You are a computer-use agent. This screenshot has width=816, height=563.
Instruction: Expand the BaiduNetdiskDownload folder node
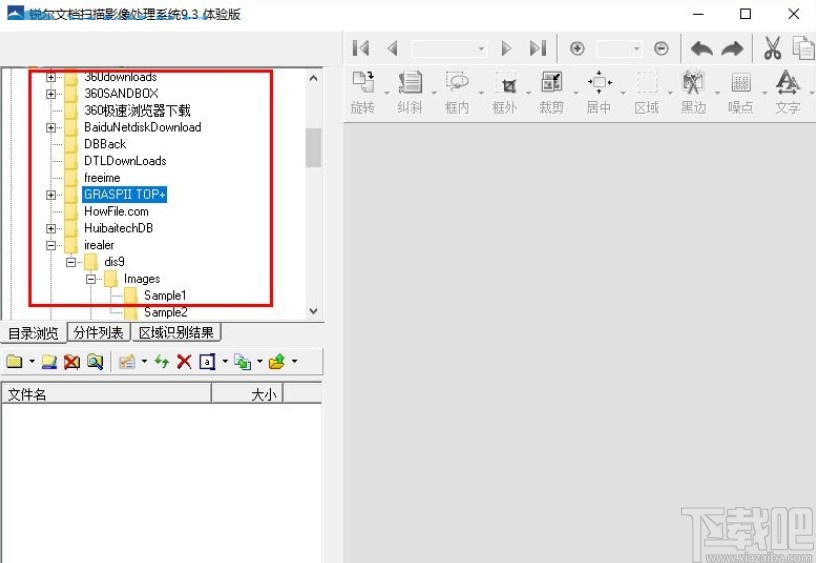(50, 127)
